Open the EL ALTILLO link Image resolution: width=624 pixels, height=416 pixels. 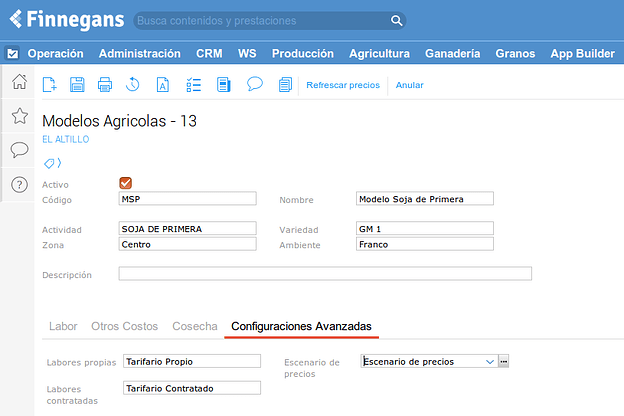pos(66,139)
